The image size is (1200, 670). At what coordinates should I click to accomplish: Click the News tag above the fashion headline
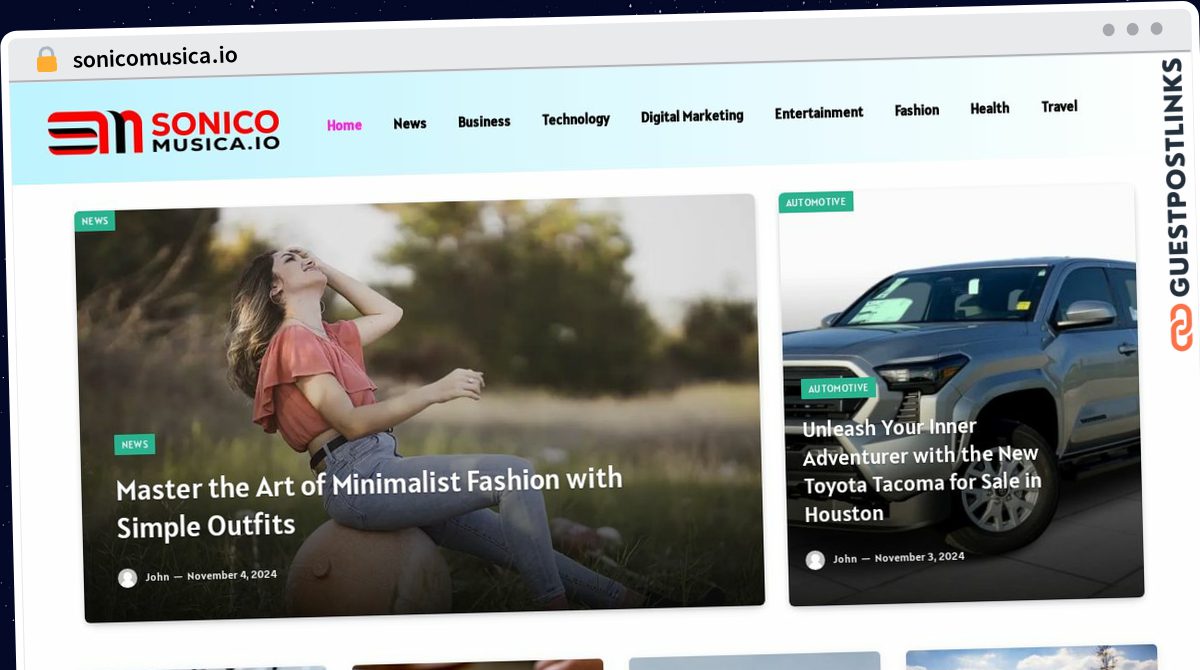(135, 444)
